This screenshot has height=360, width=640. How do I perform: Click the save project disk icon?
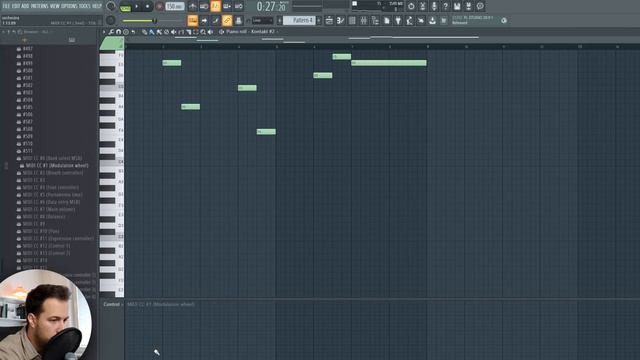point(457,6)
